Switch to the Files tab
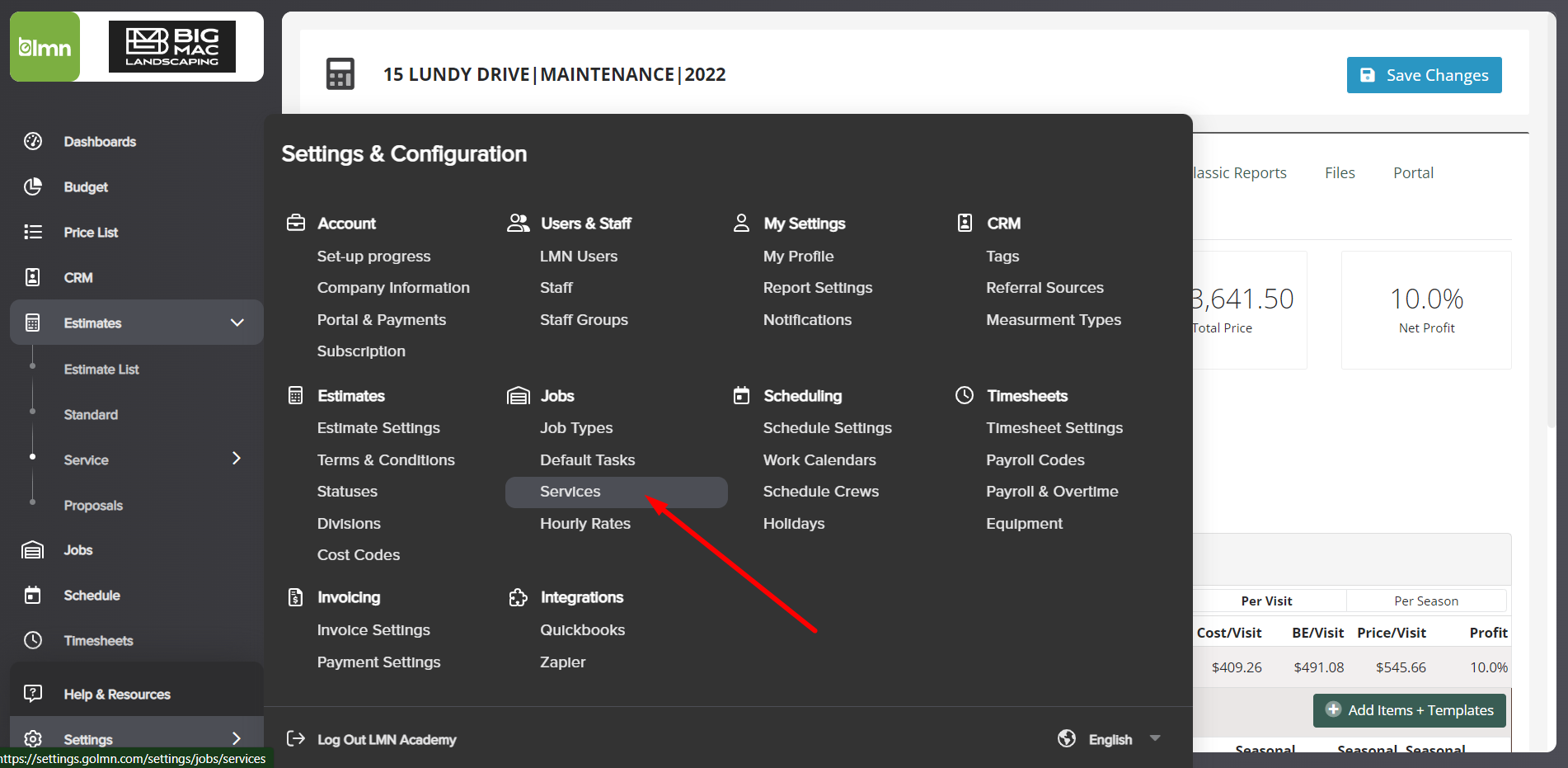This screenshot has height=768, width=1568. (x=1340, y=172)
